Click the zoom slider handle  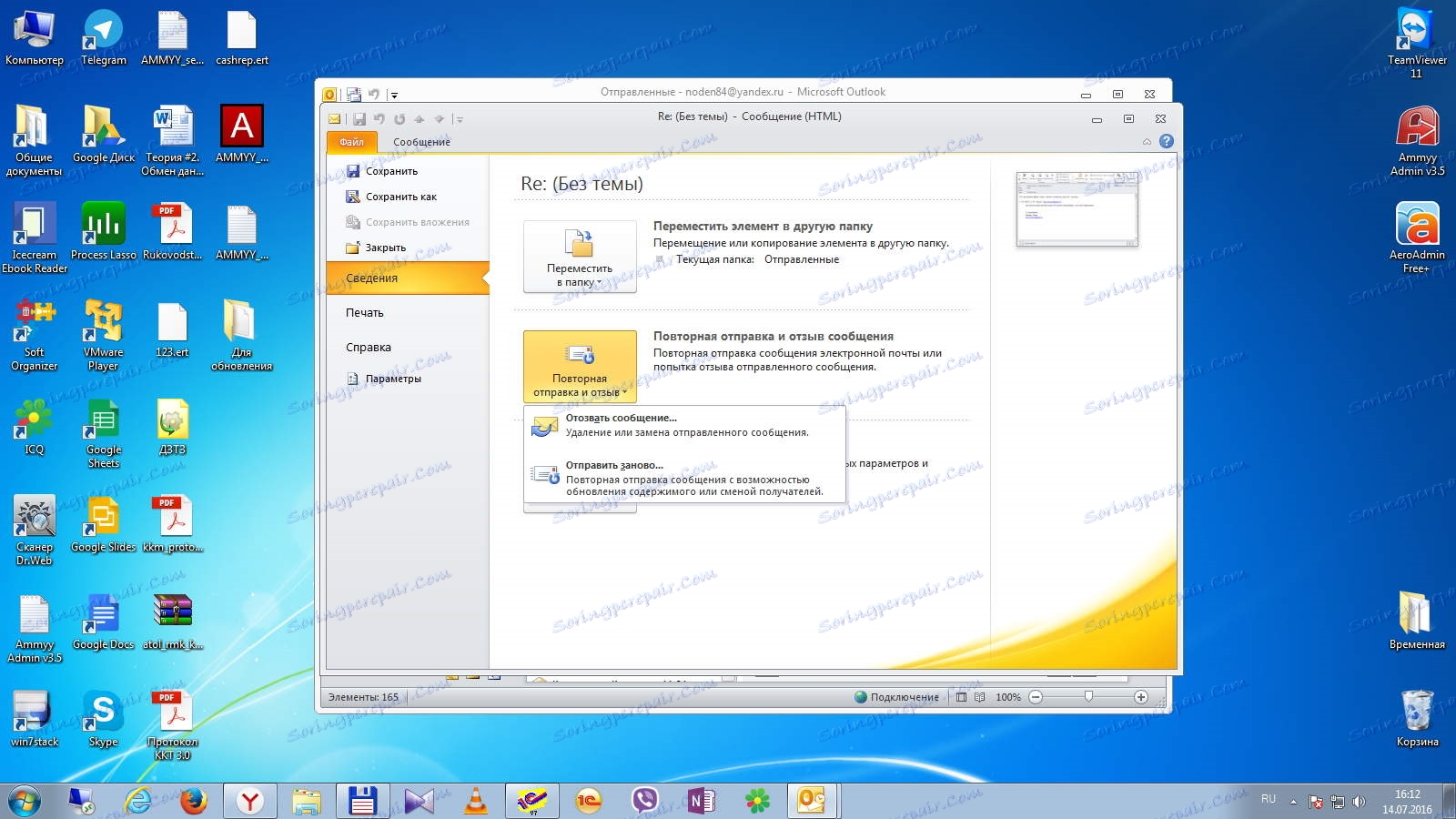coord(1088,697)
